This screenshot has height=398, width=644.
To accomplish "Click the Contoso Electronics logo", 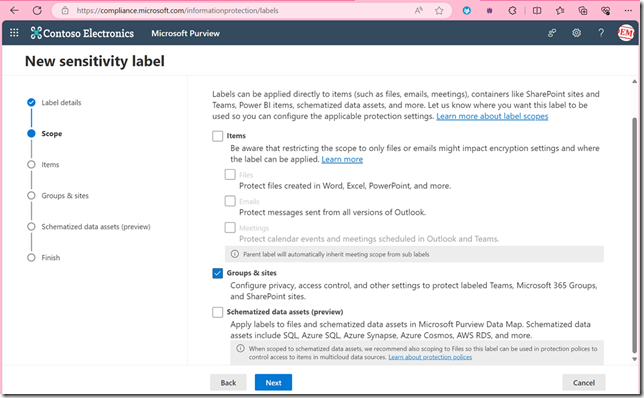I will point(82,33).
